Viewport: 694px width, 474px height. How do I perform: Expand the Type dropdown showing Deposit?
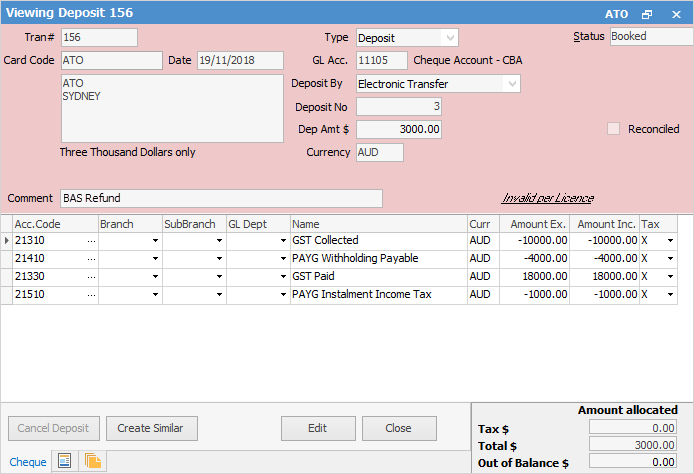tap(449, 38)
